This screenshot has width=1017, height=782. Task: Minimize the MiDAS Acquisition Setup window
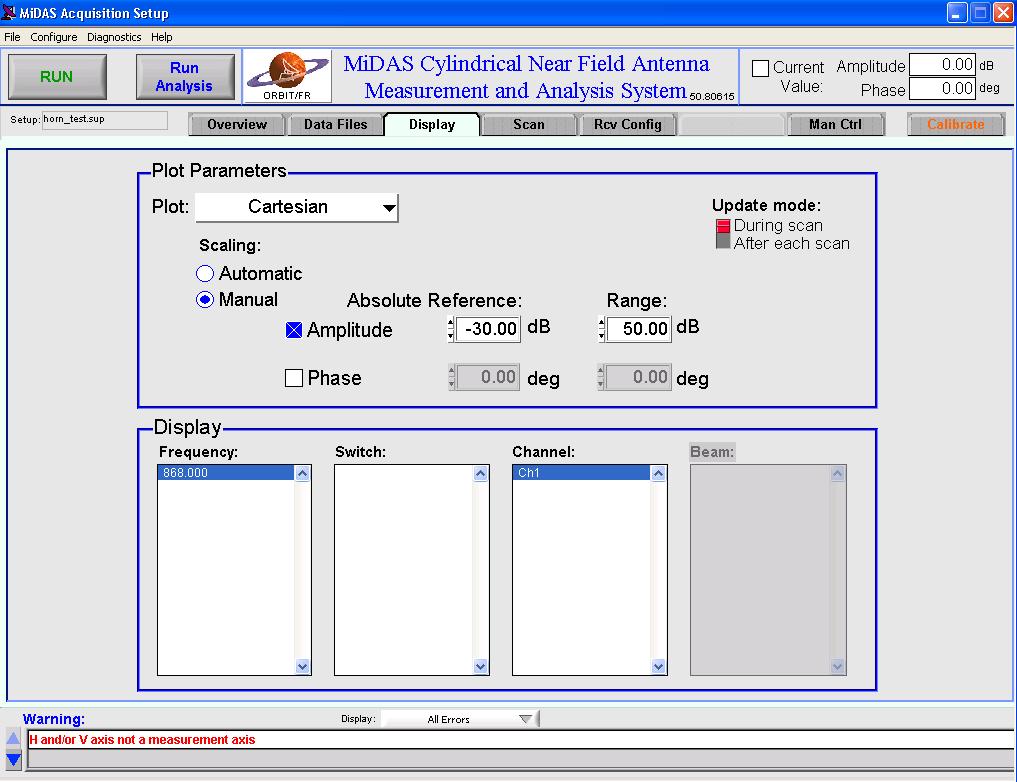click(957, 12)
